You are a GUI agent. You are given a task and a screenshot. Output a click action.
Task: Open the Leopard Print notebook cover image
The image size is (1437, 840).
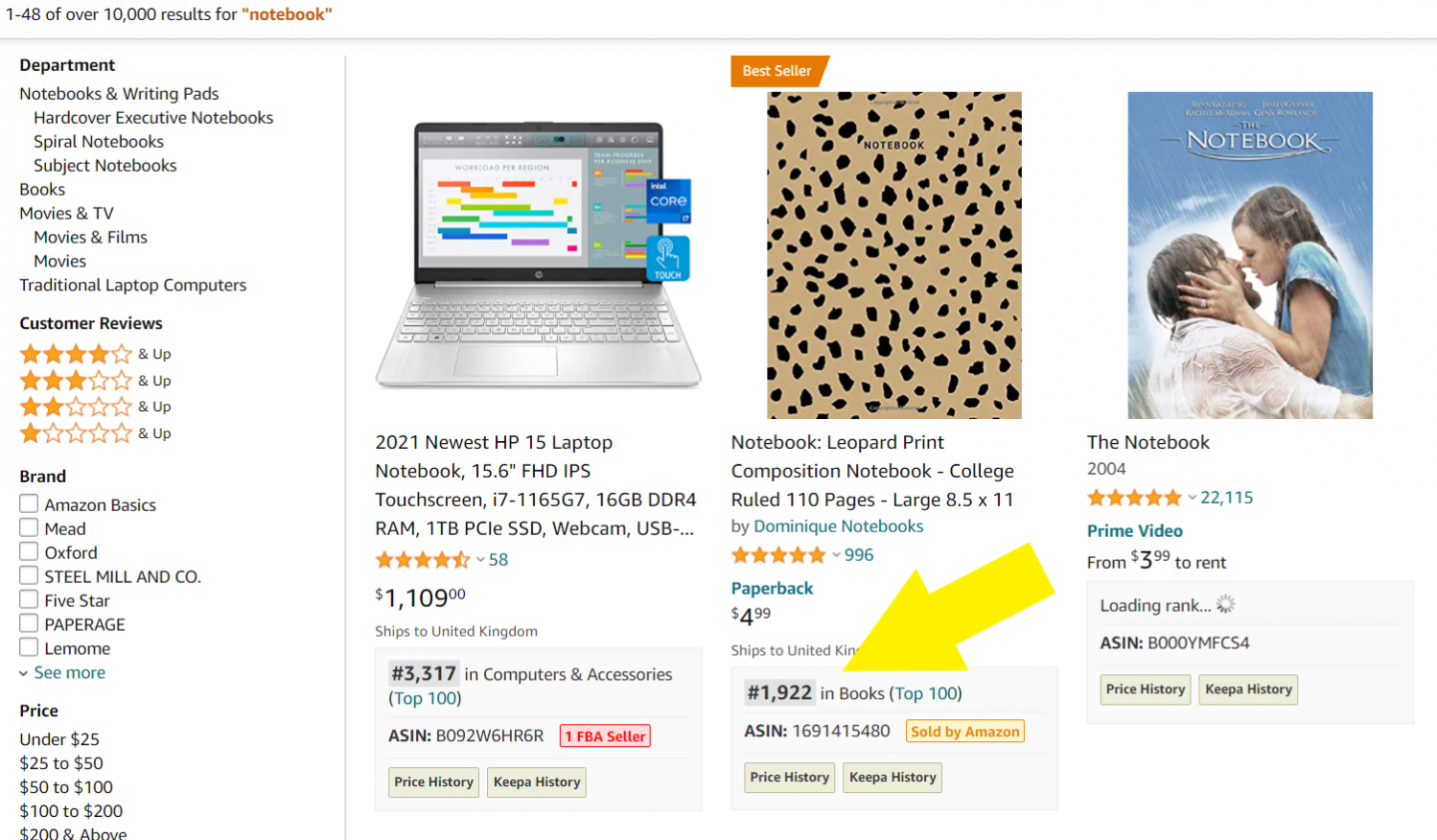(x=894, y=255)
